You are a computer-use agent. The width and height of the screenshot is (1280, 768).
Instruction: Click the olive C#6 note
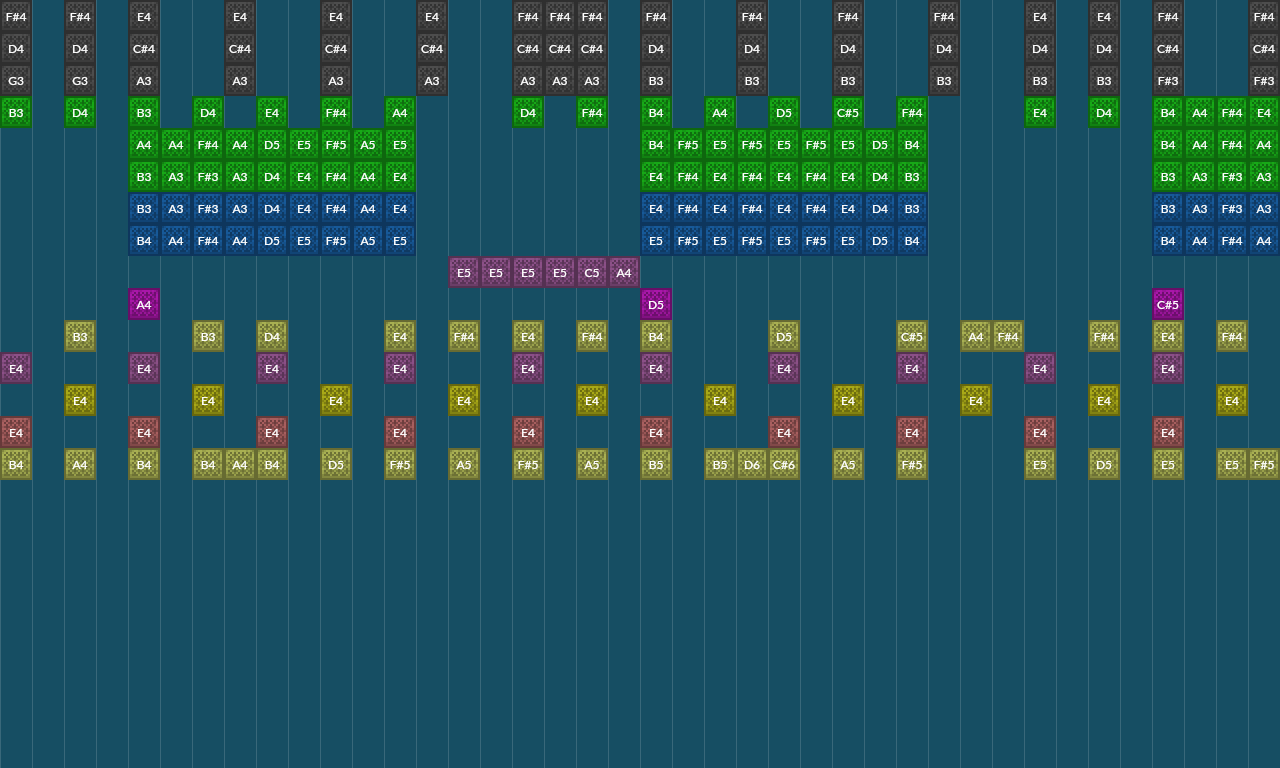coord(784,464)
